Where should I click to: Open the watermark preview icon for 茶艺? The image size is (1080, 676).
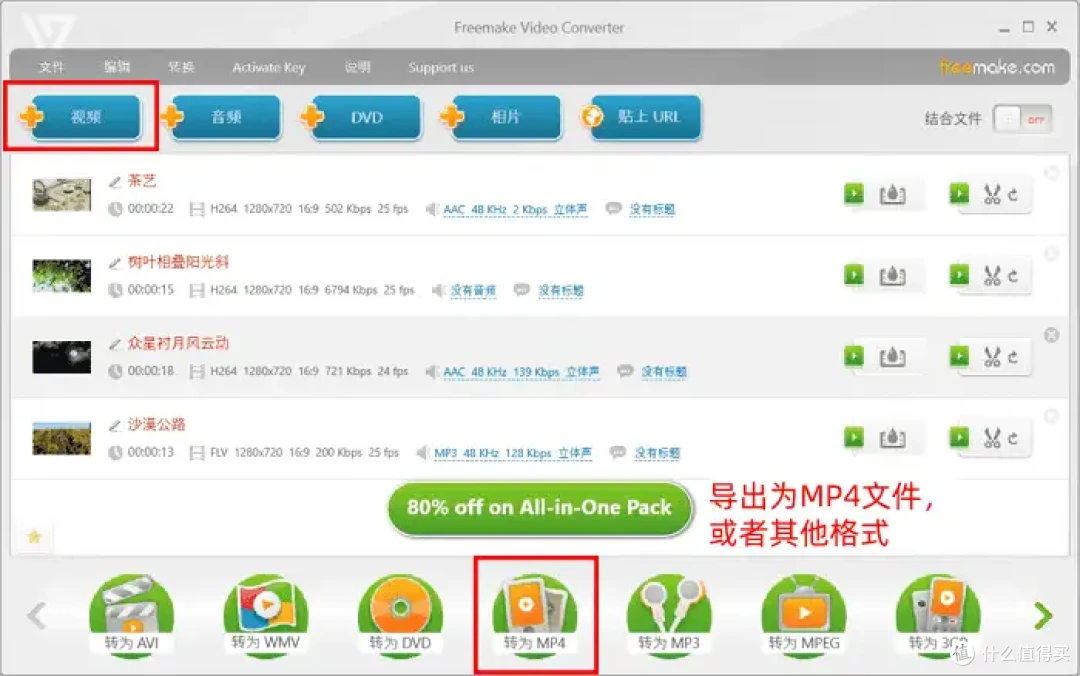coord(892,195)
